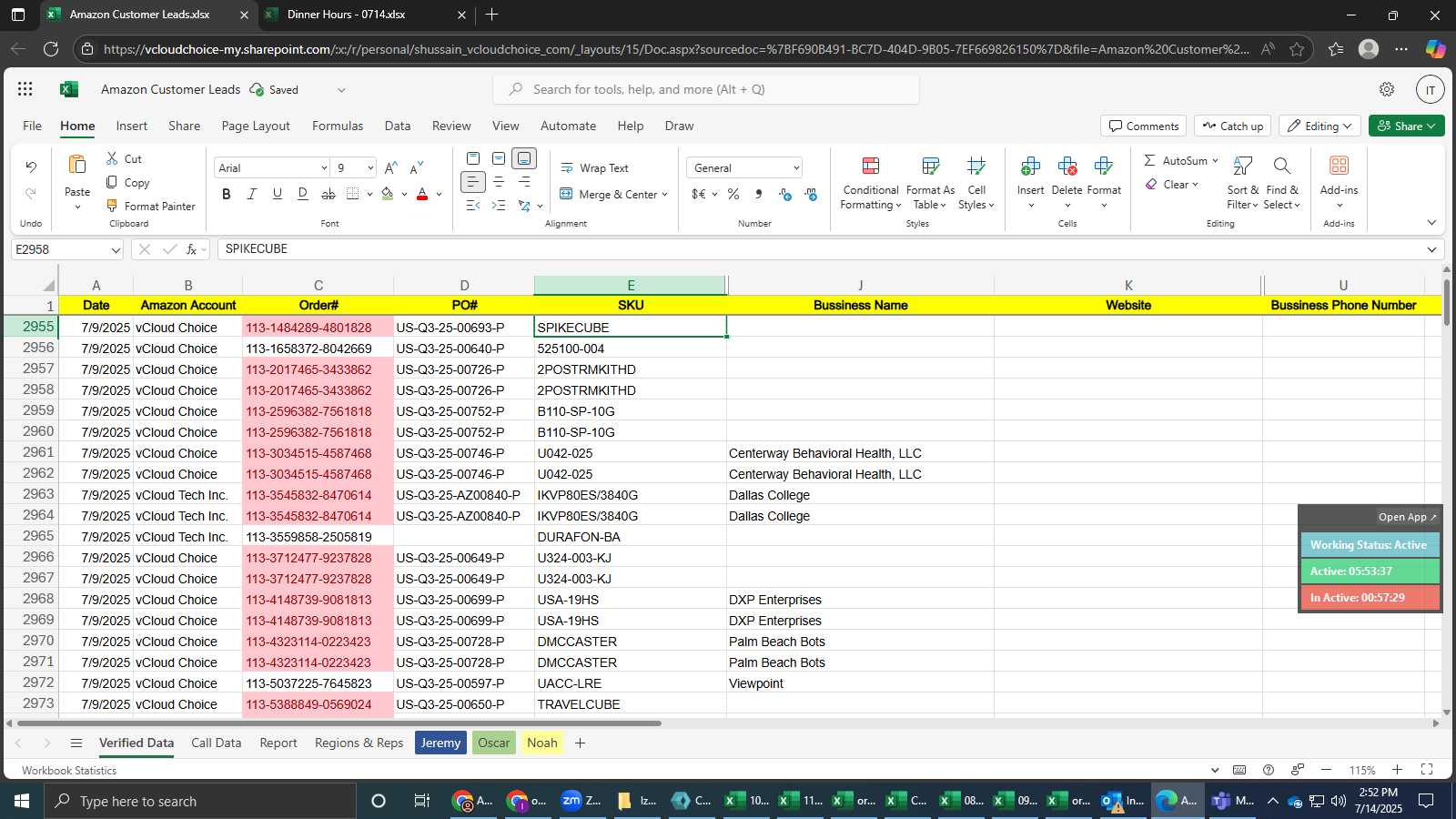
Task: Click the Copy icon in Clipboard group
Action: (x=112, y=182)
